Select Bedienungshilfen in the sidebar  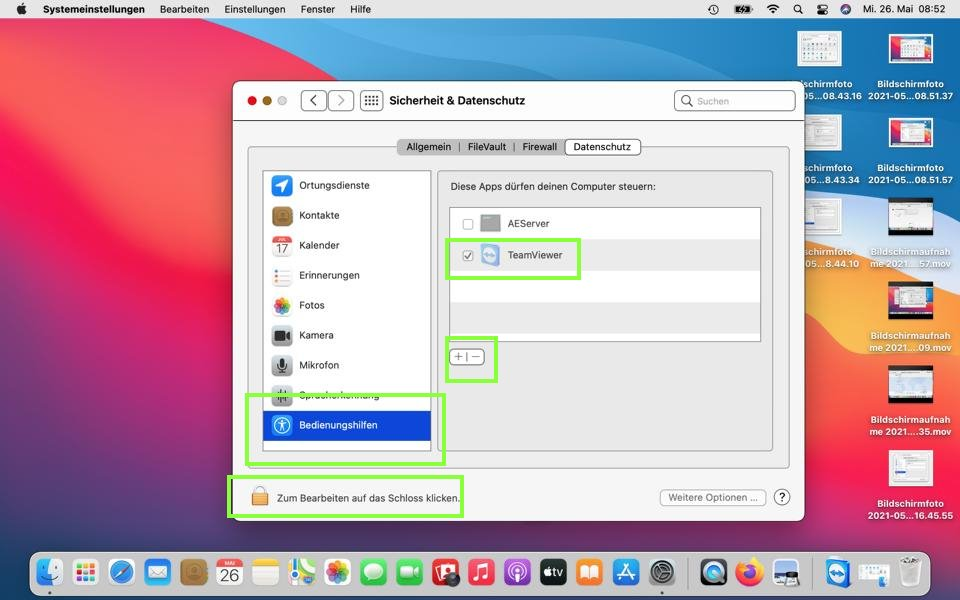[347, 426]
